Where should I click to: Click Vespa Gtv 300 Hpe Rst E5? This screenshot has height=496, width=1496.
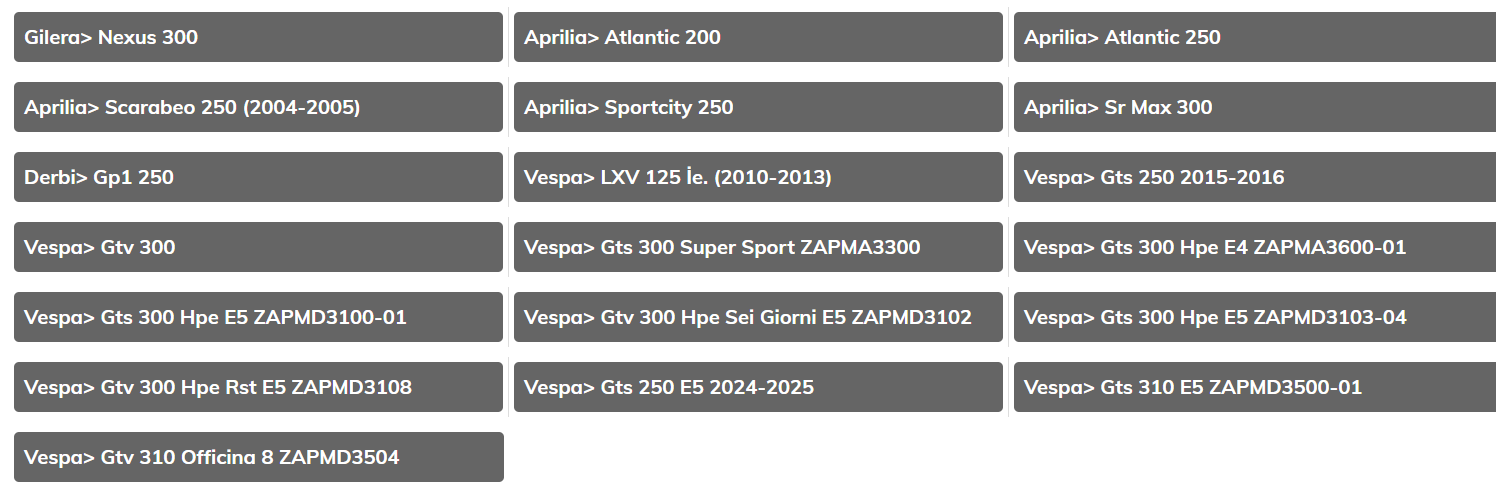[258, 387]
